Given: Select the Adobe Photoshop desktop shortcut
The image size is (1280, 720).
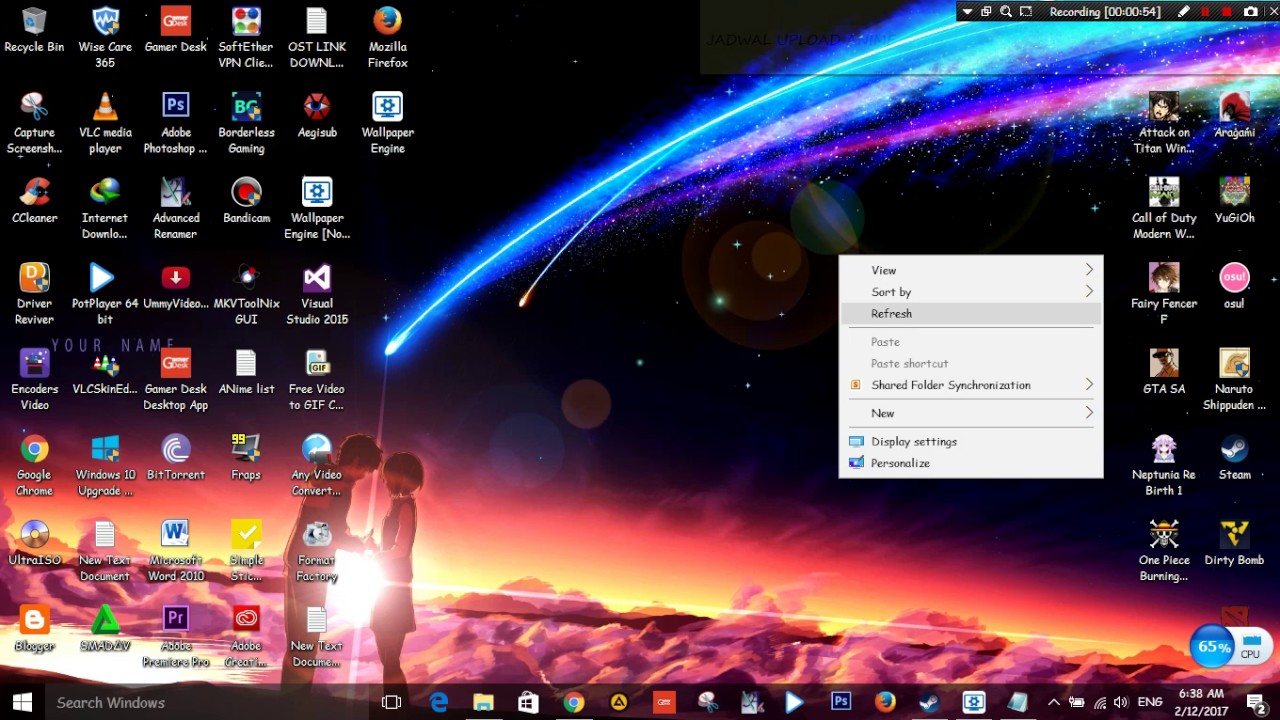Looking at the screenshot, I should pyautogui.click(x=176, y=123).
